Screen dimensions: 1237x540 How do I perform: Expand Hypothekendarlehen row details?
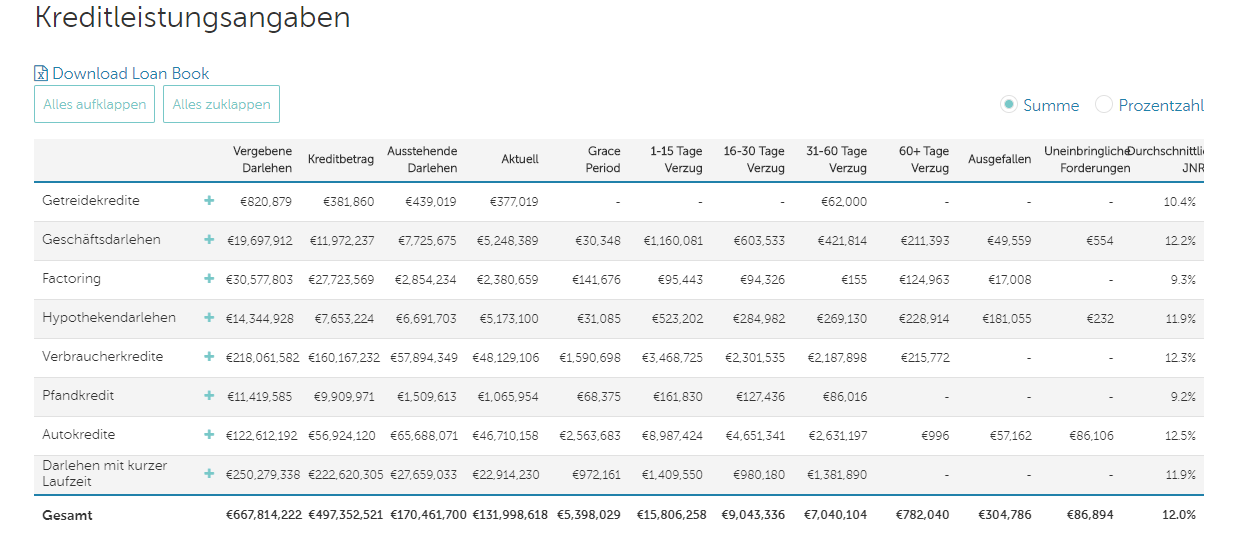click(x=209, y=318)
